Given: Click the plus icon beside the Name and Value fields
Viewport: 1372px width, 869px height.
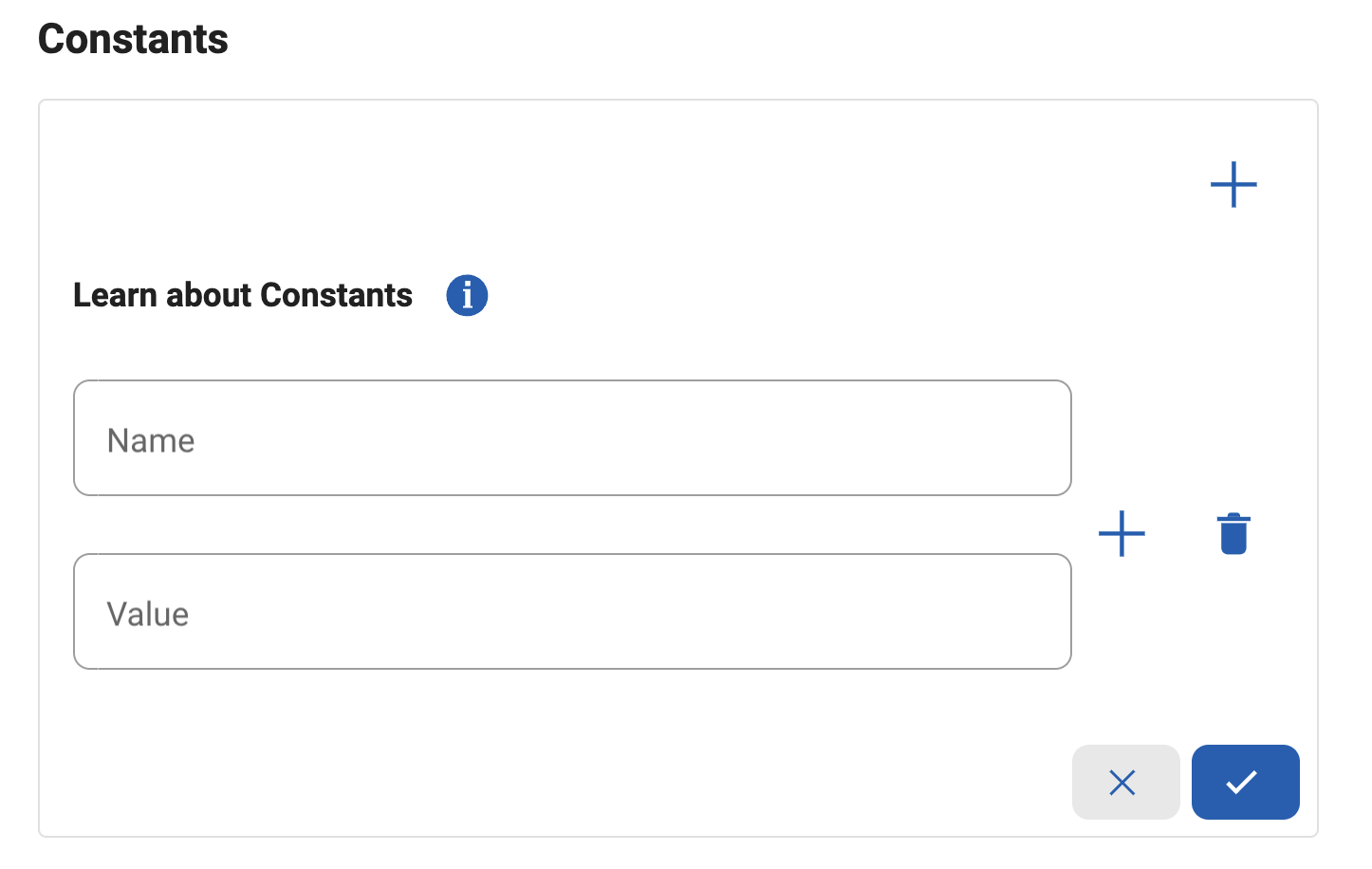Looking at the screenshot, I should click(1122, 533).
